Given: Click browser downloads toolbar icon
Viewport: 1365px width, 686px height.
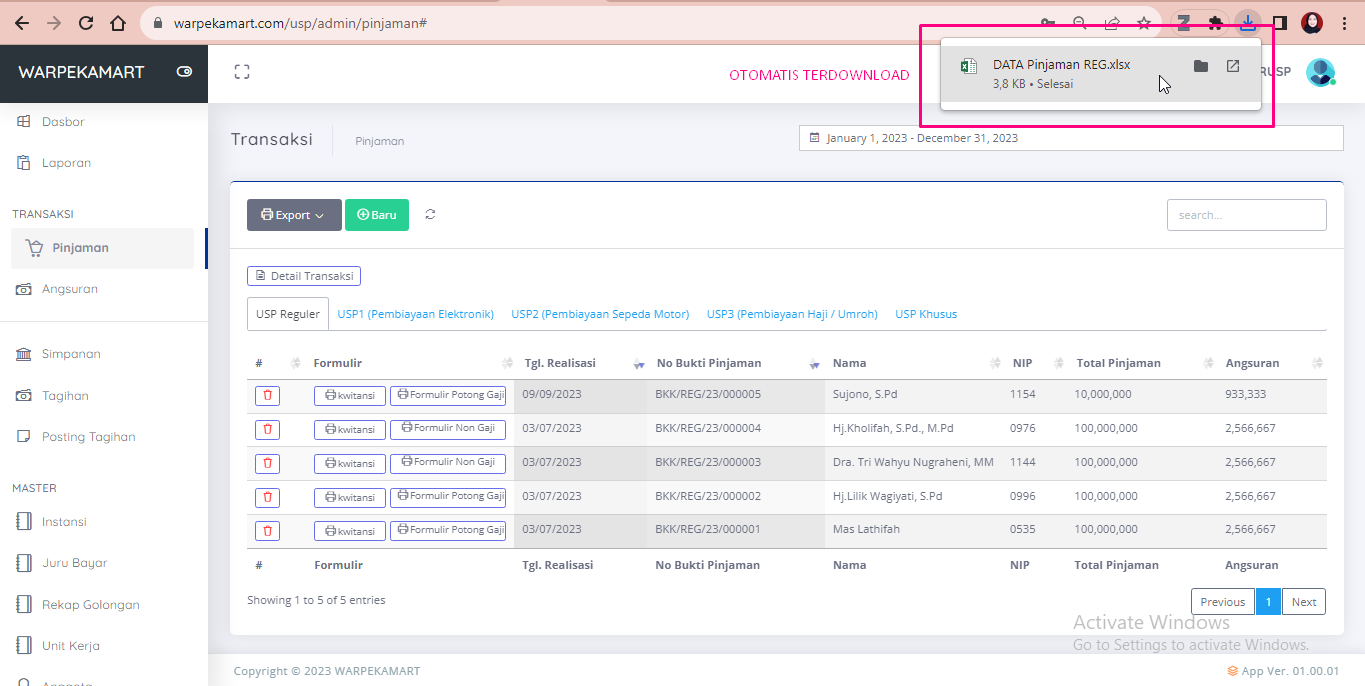Looking at the screenshot, I should (1247, 23).
